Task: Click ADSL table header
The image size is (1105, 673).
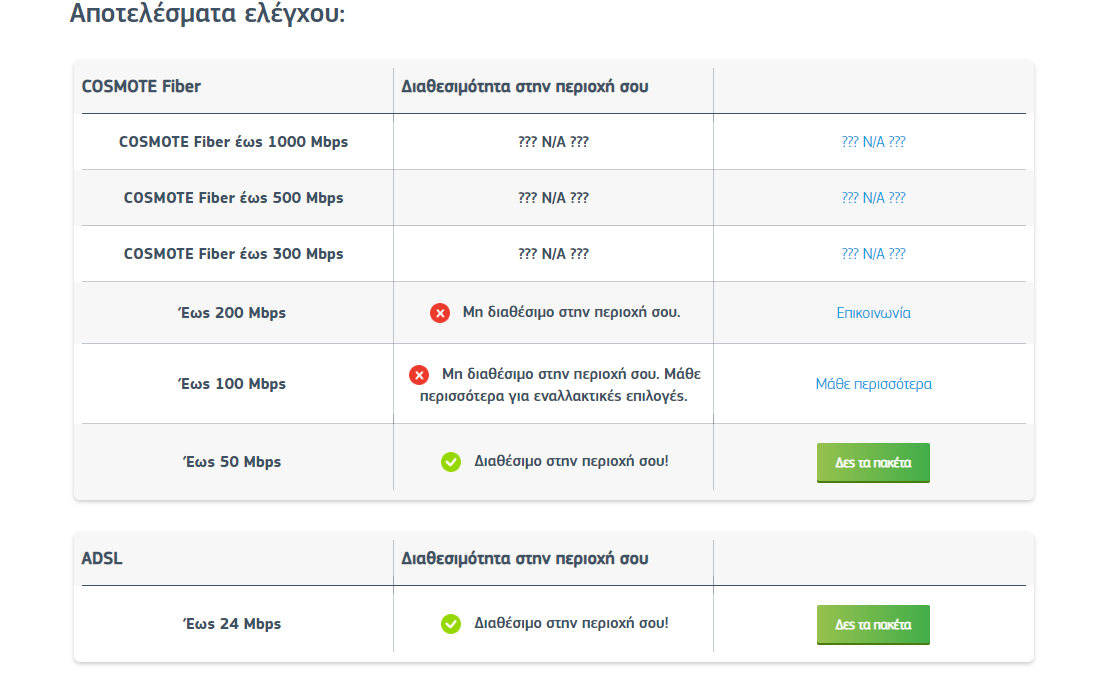Action: point(102,559)
